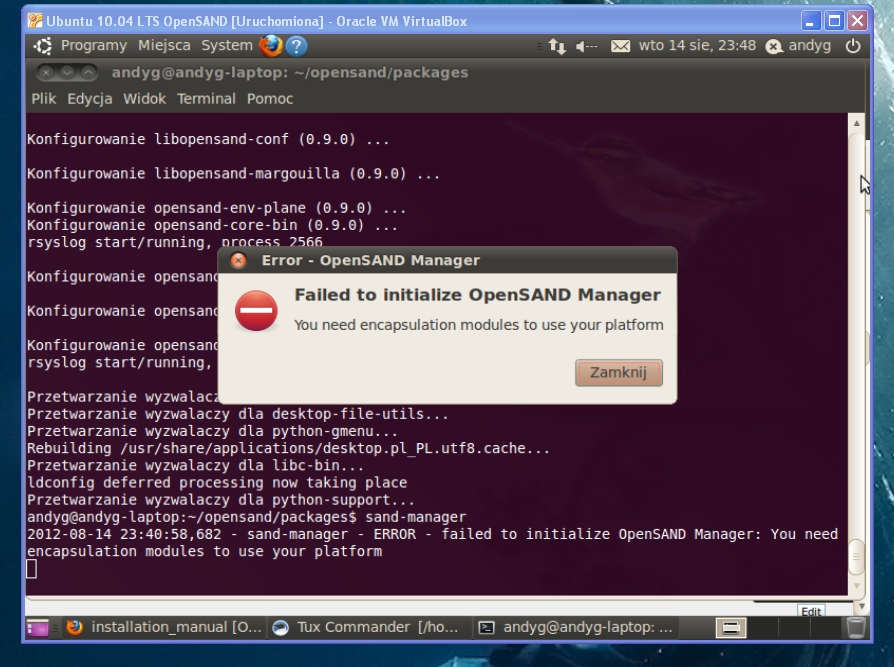Screen dimensions: 894x667
Task: Open the terminal Edycja menu
Action: 90,99
